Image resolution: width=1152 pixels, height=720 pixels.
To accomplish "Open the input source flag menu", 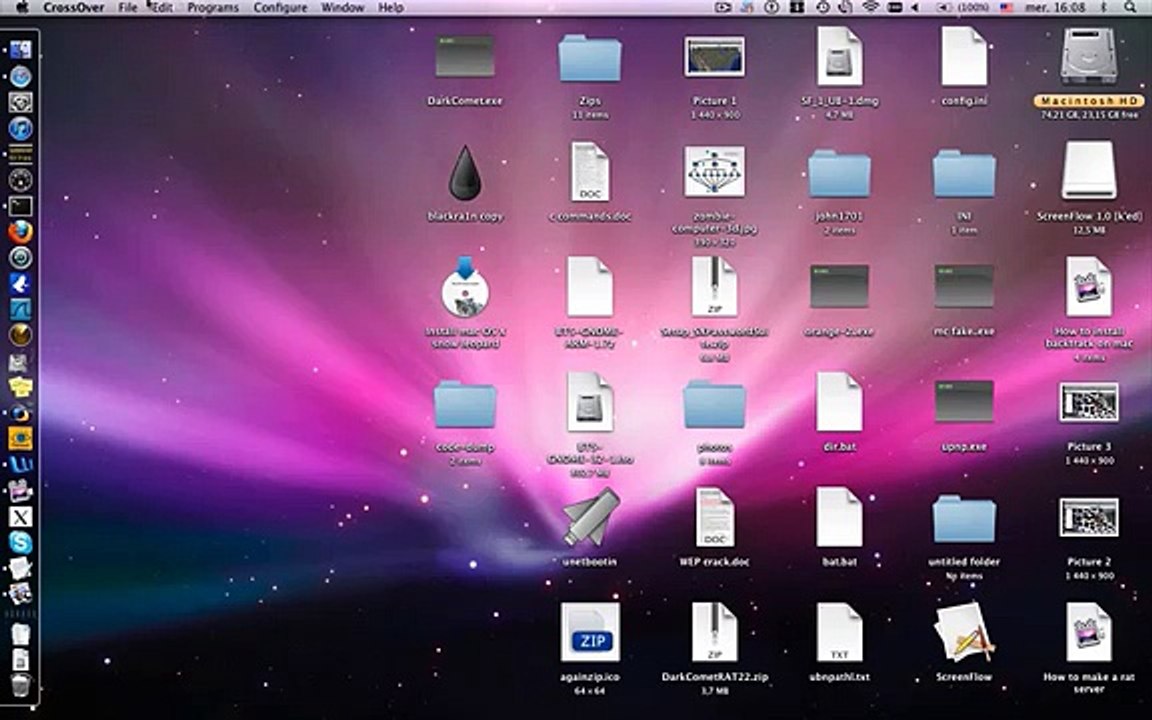I will [1007, 7].
